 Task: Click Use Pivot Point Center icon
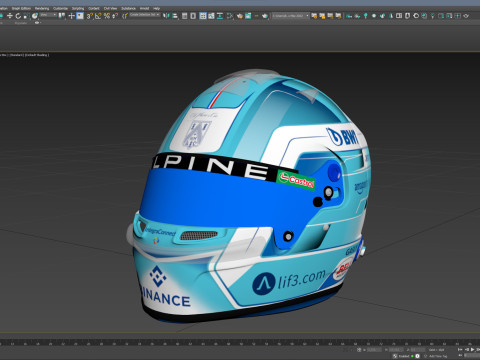tap(62, 16)
